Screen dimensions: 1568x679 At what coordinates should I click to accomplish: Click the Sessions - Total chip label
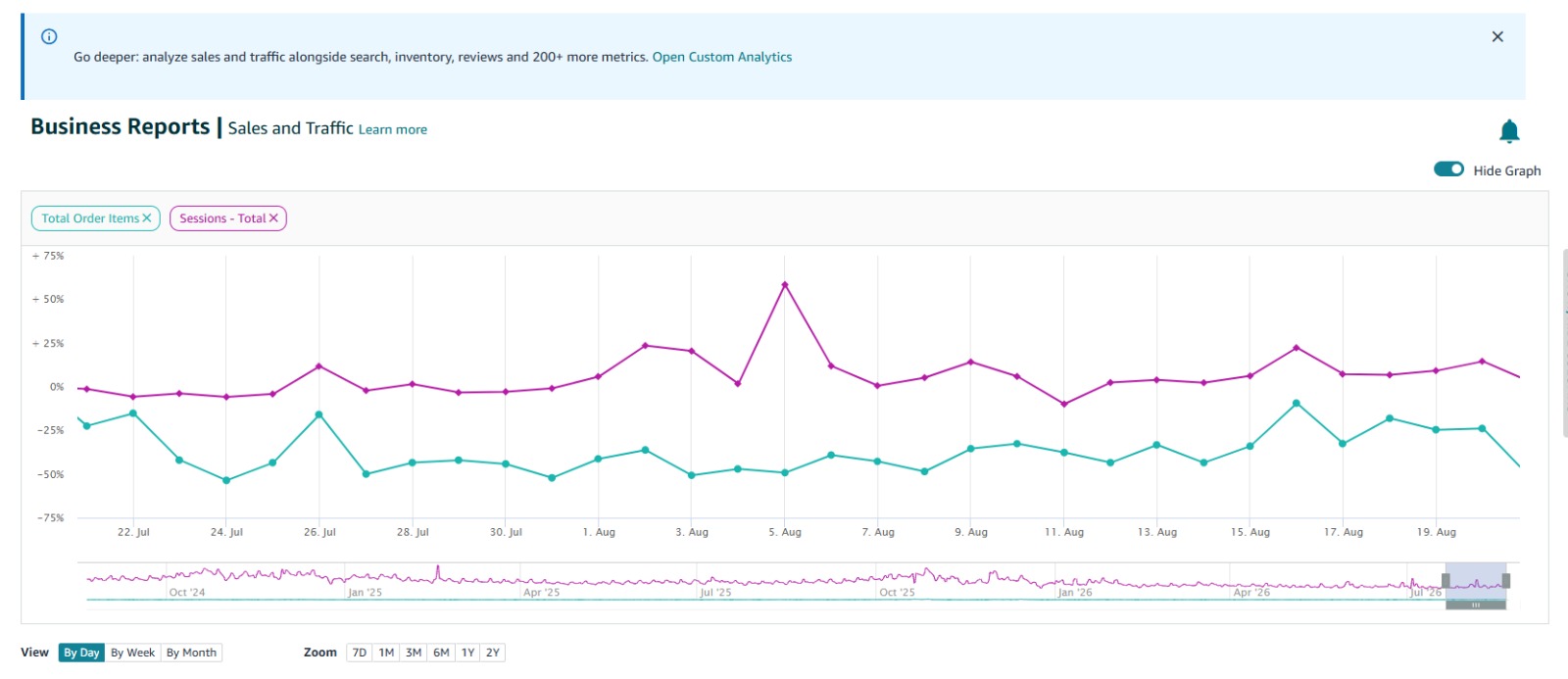point(222,218)
